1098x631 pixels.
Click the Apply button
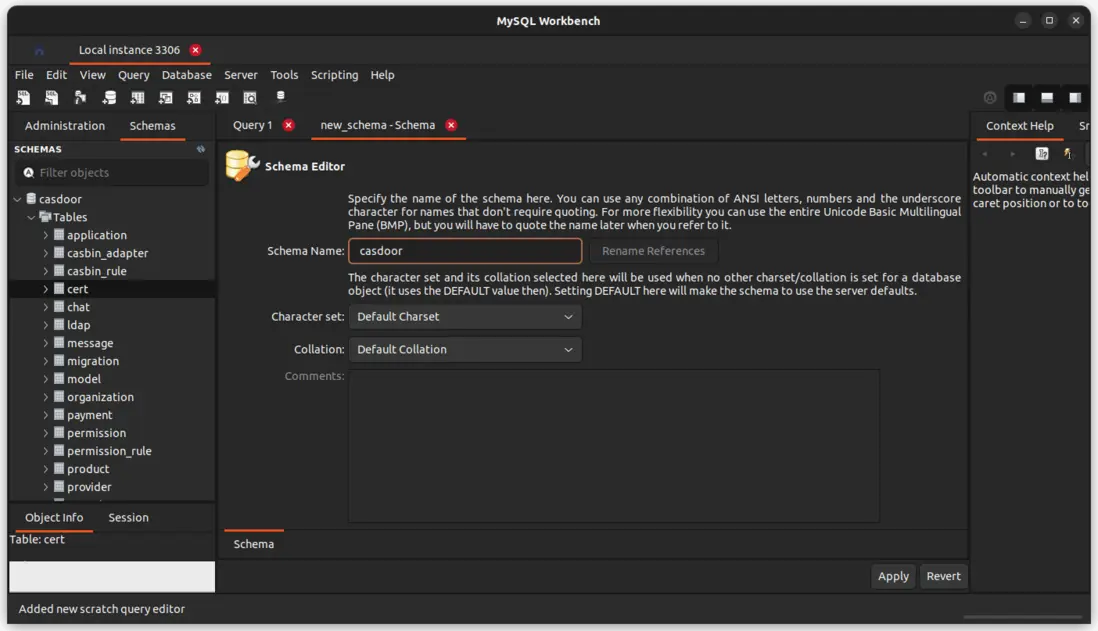click(x=892, y=576)
